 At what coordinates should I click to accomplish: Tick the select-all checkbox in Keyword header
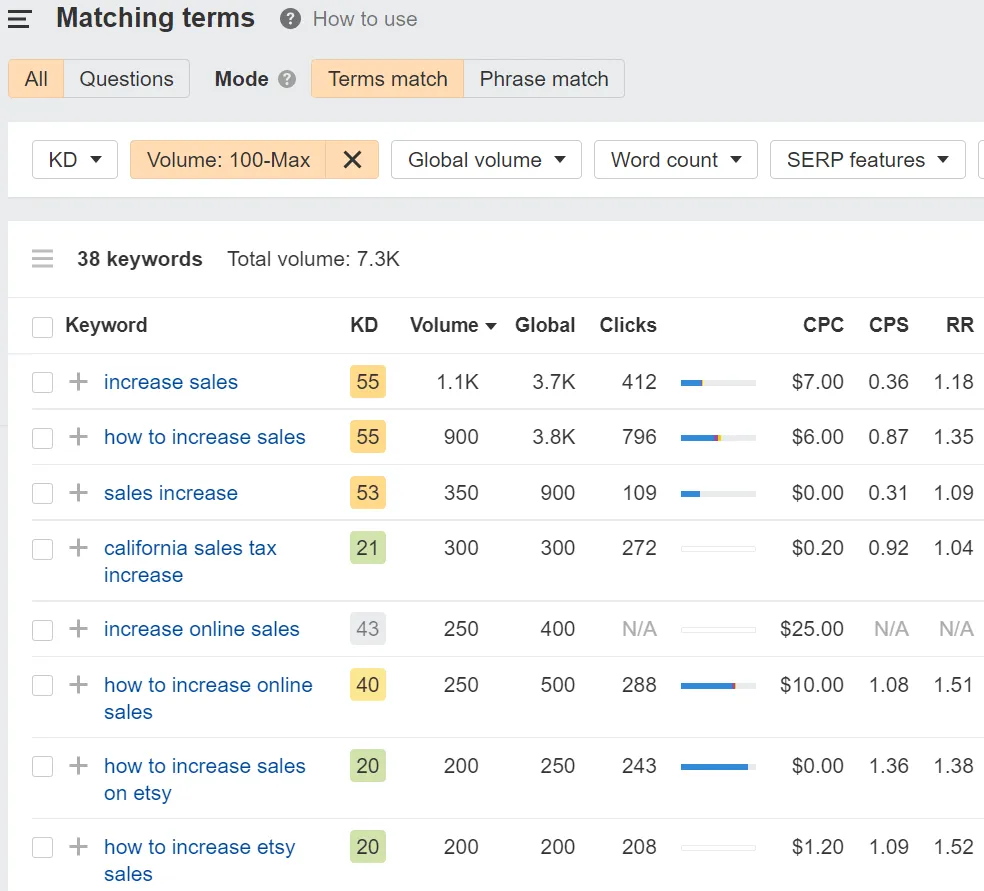[x=42, y=327]
